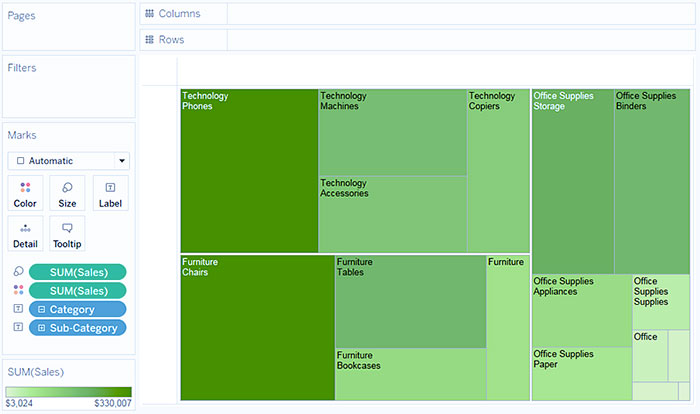Click the $3,024 legend minimum value
The image size is (700, 414).
19,403
